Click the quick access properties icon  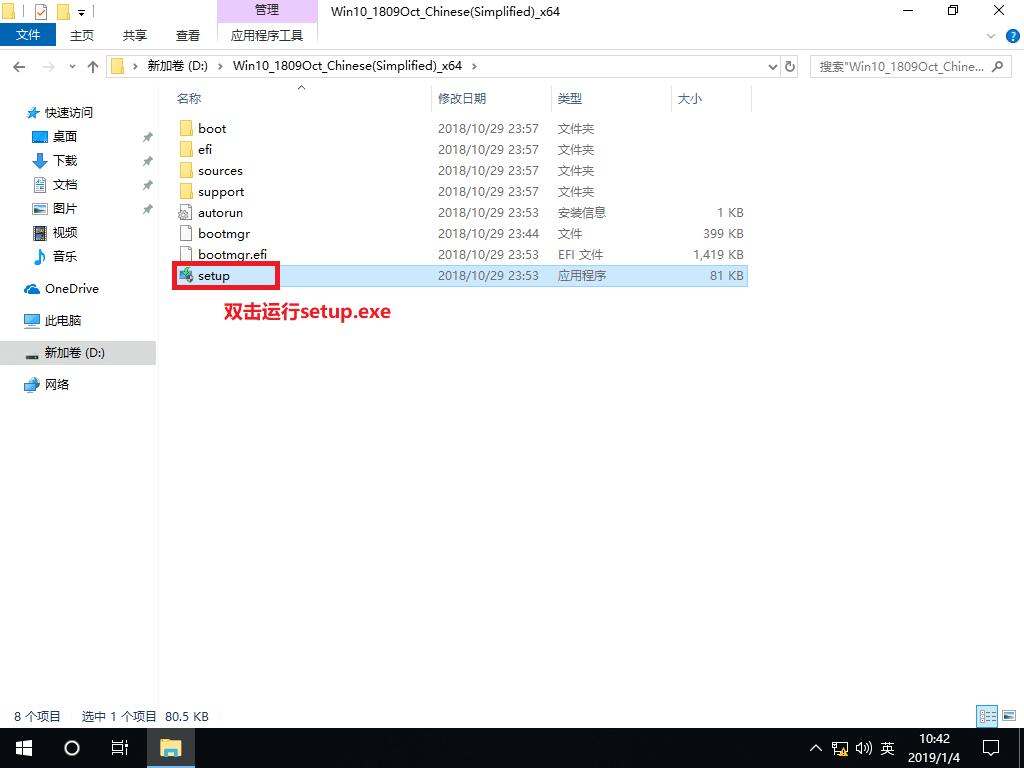coord(40,11)
